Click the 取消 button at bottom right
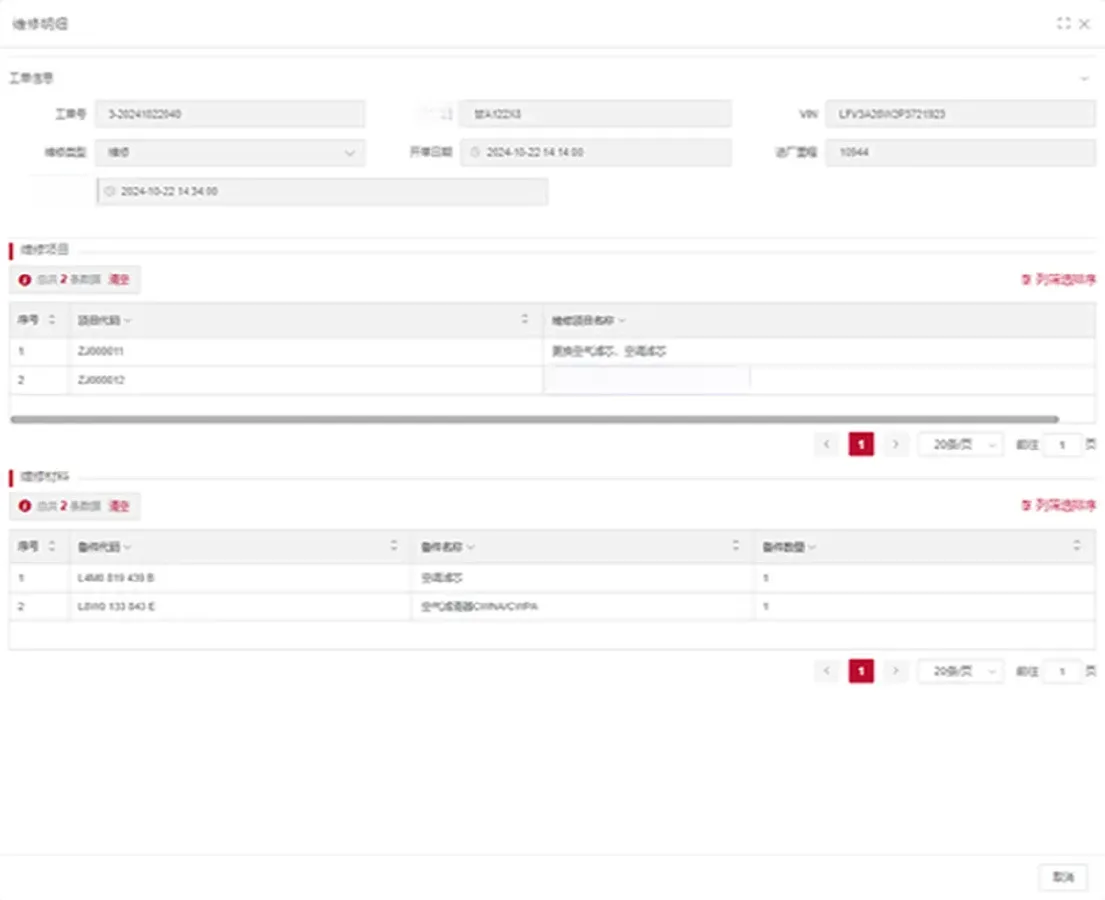This screenshot has height=900, width=1105. 1063,876
